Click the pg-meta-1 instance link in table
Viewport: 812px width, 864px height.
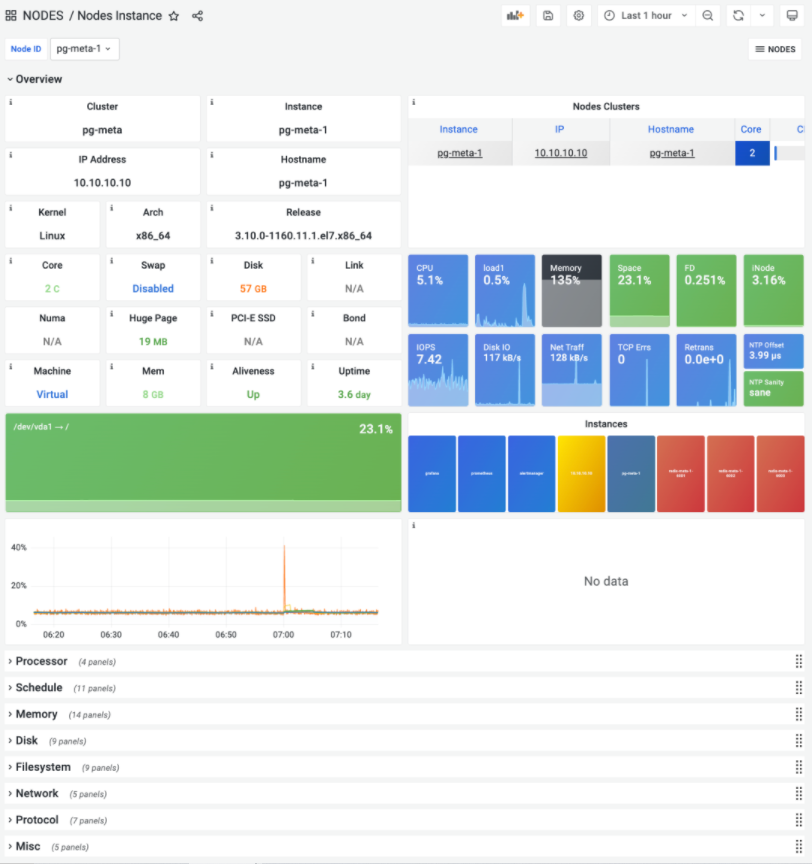pos(459,153)
